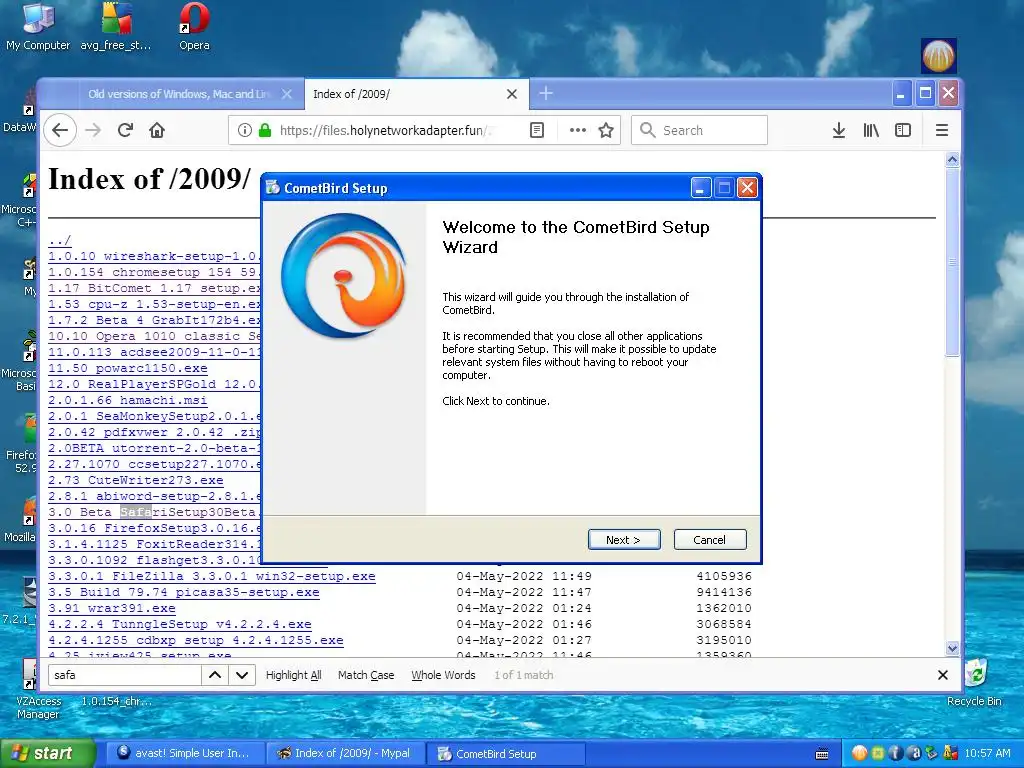This screenshot has height=768, width=1024.
Task: Click Next in CometBird Setup wizard
Action: [624, 539]
